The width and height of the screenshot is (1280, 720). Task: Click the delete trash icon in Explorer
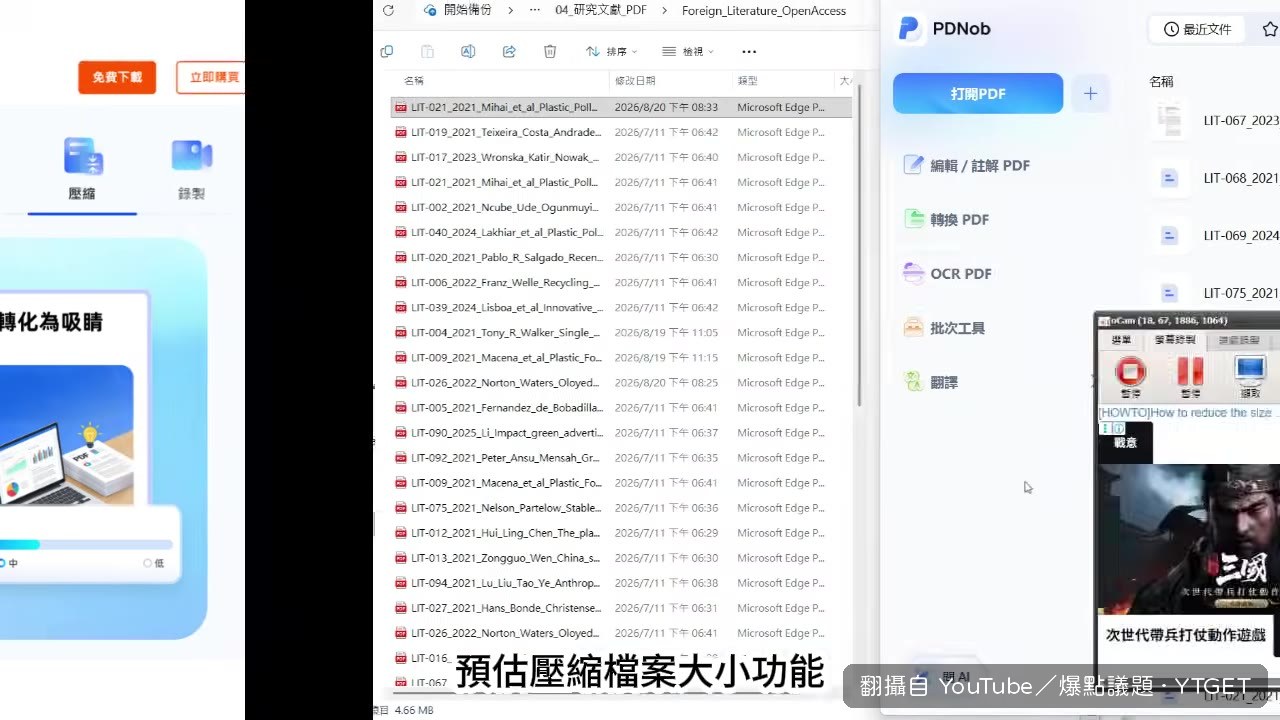550,52
